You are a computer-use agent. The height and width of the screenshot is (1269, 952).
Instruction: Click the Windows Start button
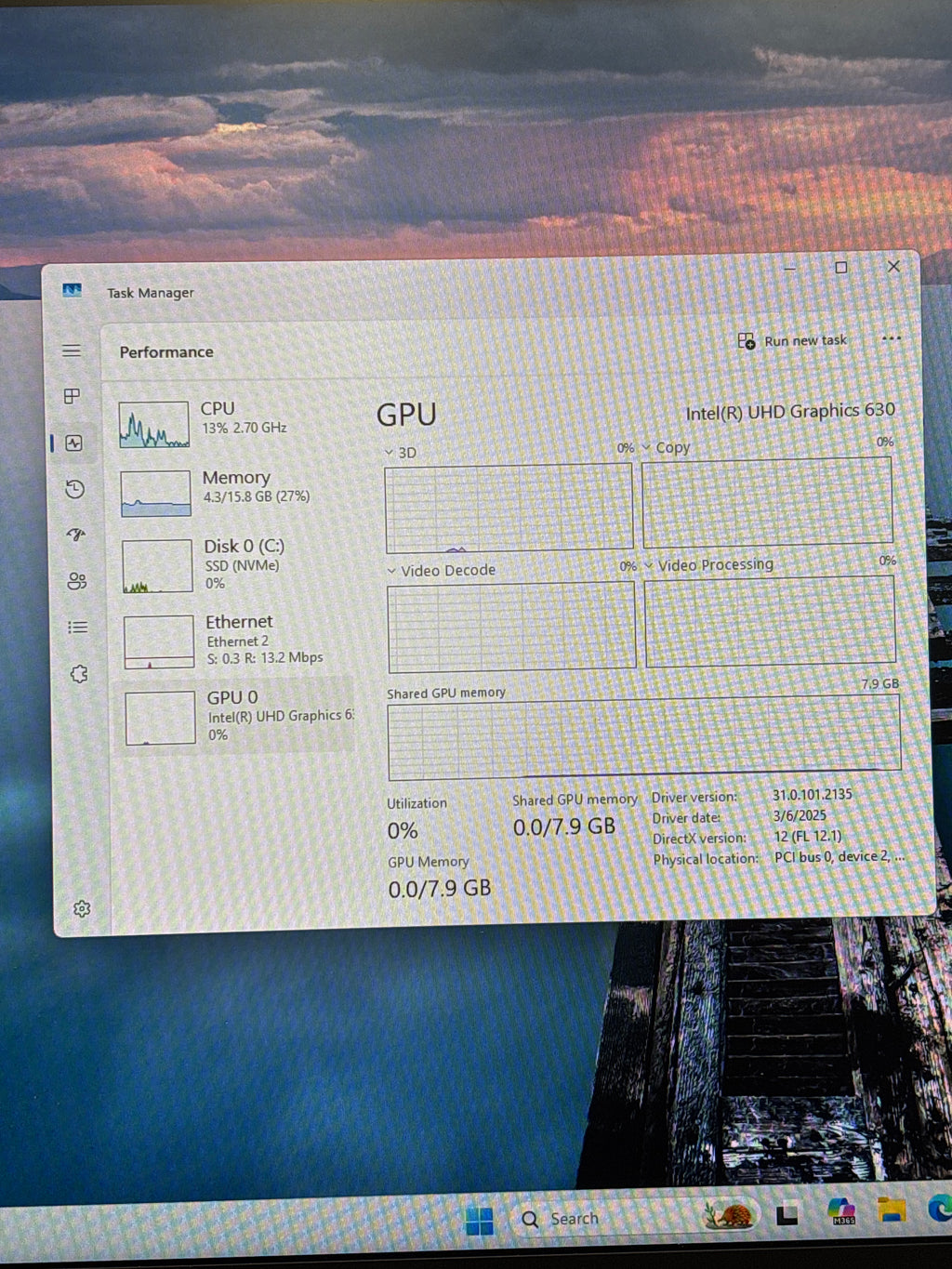click(480, 1221)
